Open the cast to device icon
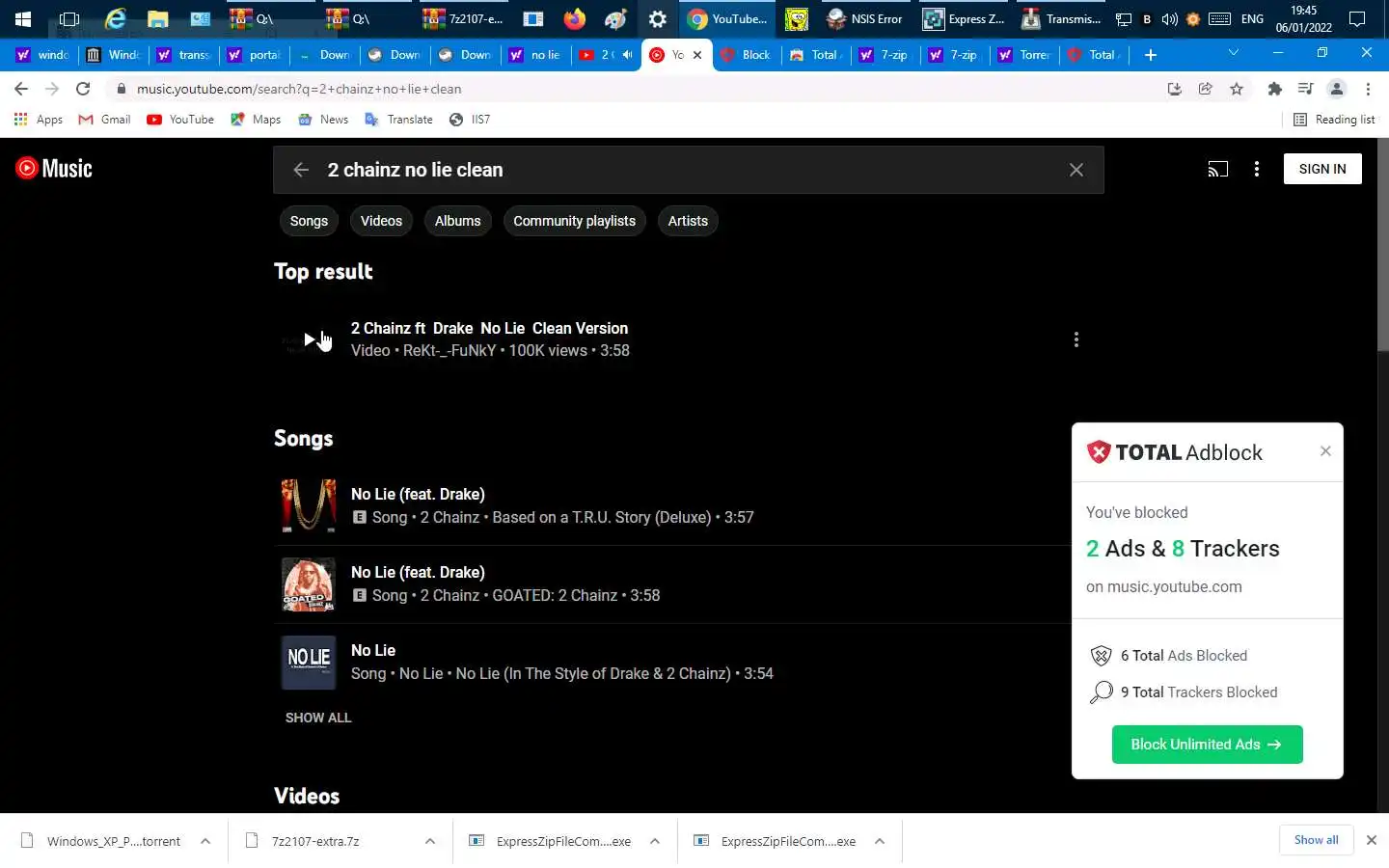 tap(1218, 170)
